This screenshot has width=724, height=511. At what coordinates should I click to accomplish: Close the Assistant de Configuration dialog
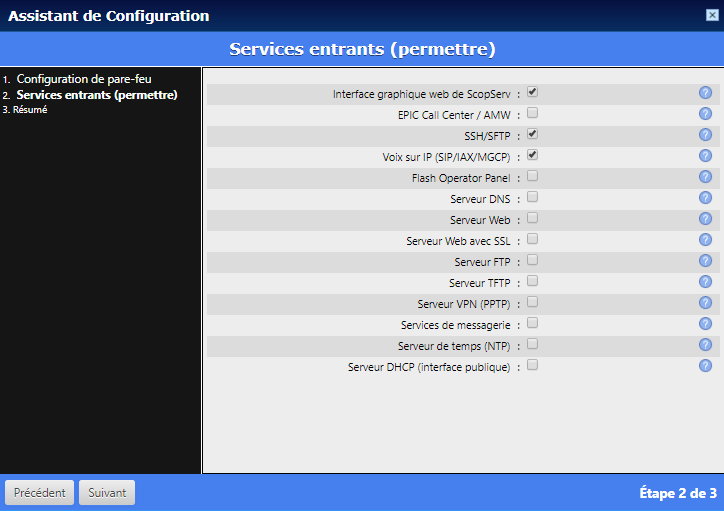pos(712,15)
